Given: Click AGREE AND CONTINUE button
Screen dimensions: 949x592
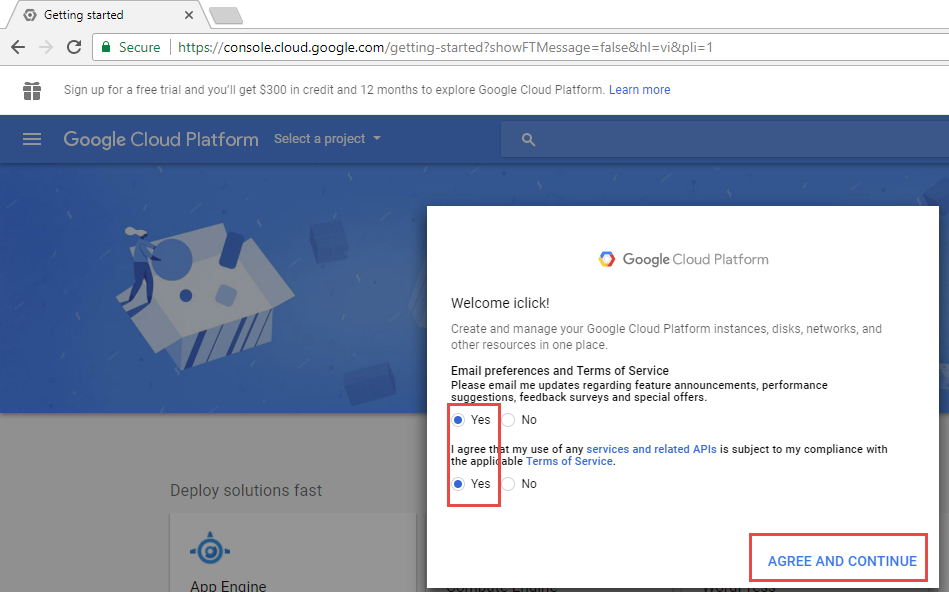Looking at the screenshot, I should pyautogui.click(x=842, y=561).
